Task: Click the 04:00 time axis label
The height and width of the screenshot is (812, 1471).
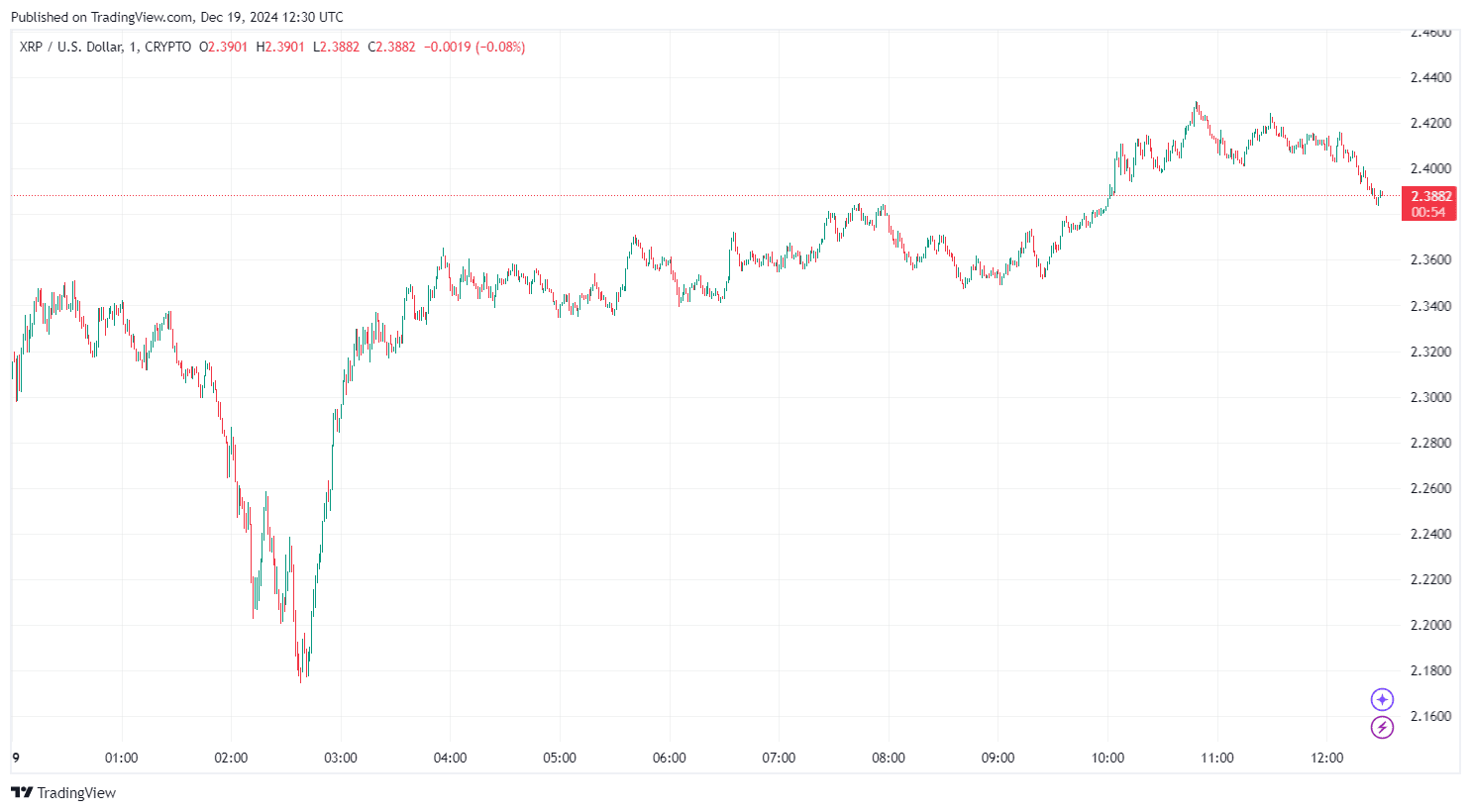Action: click(x=450, y=758)
